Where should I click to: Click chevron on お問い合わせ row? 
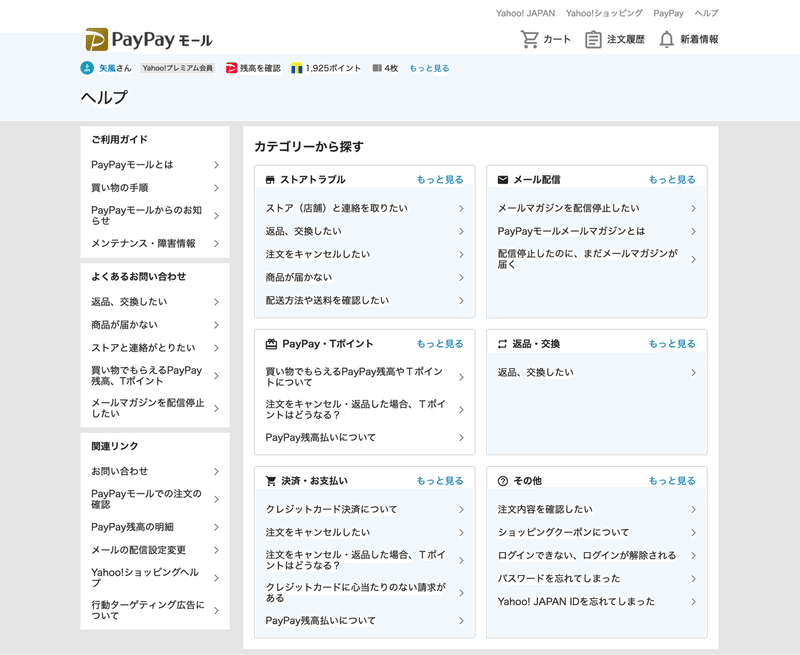click(x=216, y=471)
